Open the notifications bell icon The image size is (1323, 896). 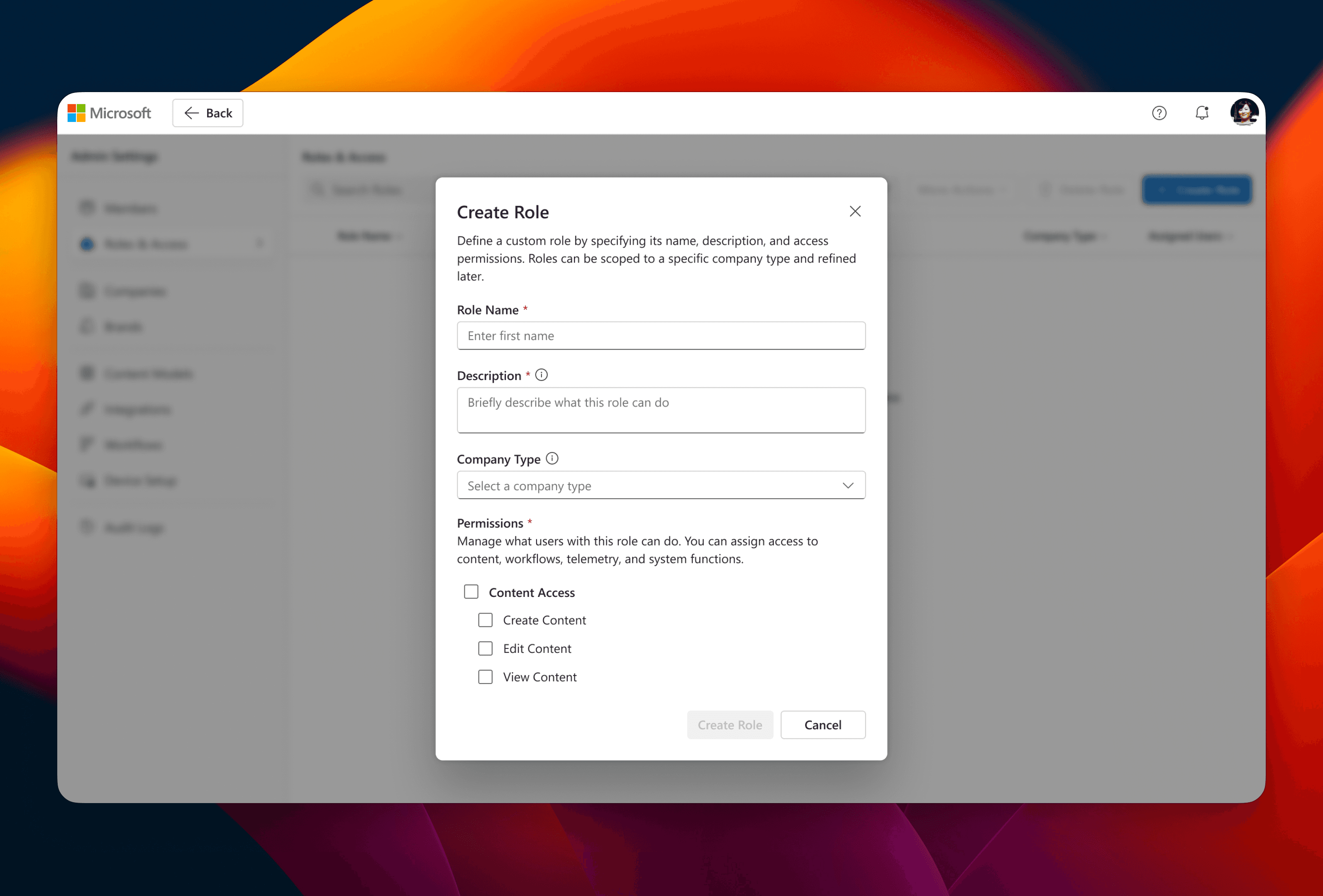pos(1202,113)
